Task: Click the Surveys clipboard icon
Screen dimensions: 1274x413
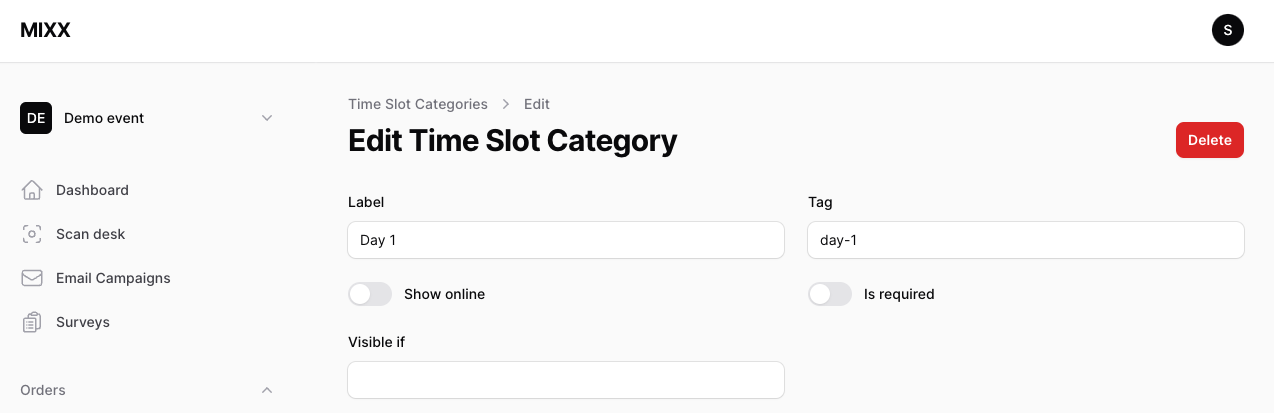Action: pyautogui.click(x=32, y=322)
